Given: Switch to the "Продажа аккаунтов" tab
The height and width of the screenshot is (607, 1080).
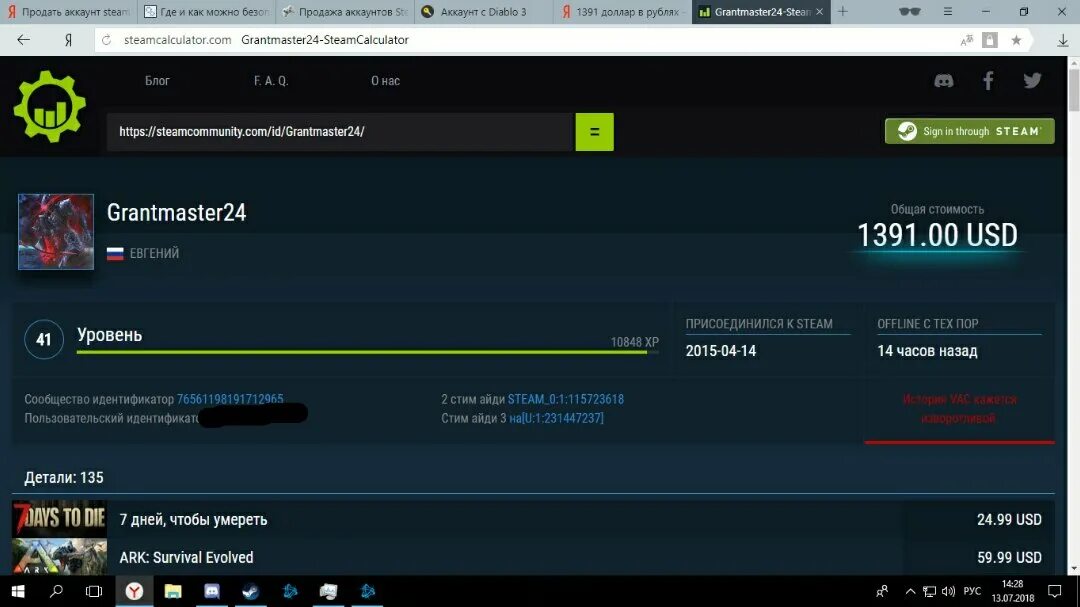Looking at the screenshot, I should [344, 12].
